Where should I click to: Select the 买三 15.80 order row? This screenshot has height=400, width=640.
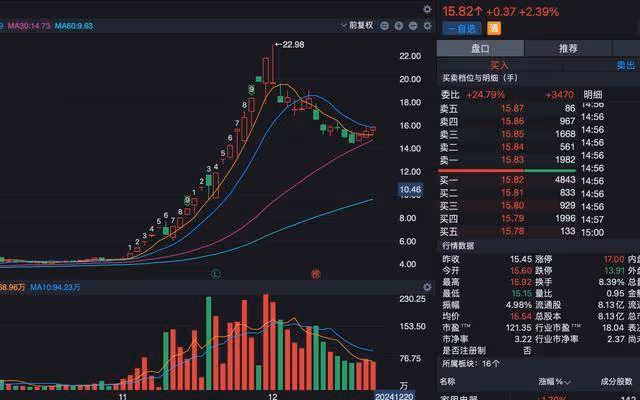(x=507, y=206)
